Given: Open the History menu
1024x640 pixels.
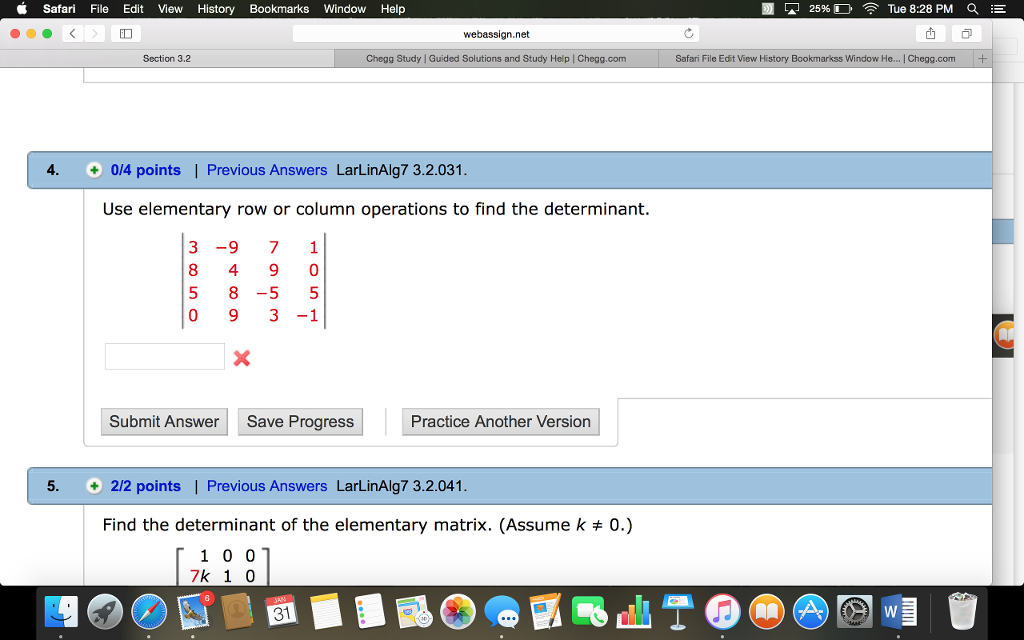Looking at the screenshot, I should [215, 9].
